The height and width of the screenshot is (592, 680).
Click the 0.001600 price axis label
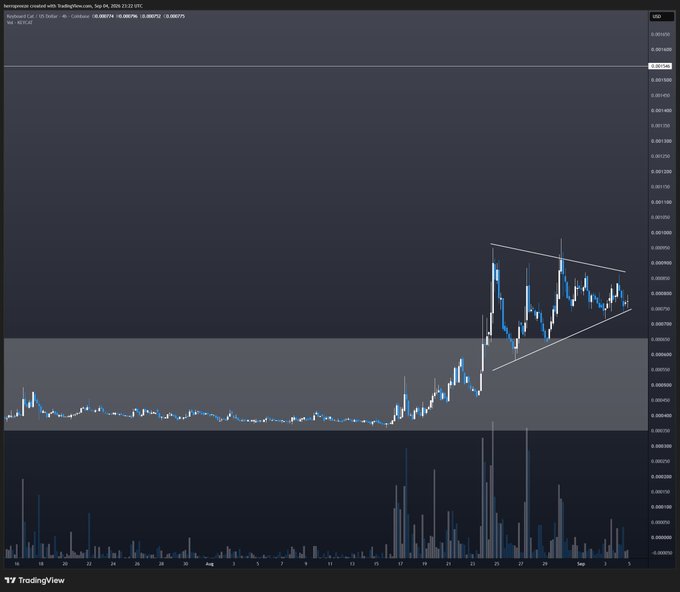click(x=660, y=49)
